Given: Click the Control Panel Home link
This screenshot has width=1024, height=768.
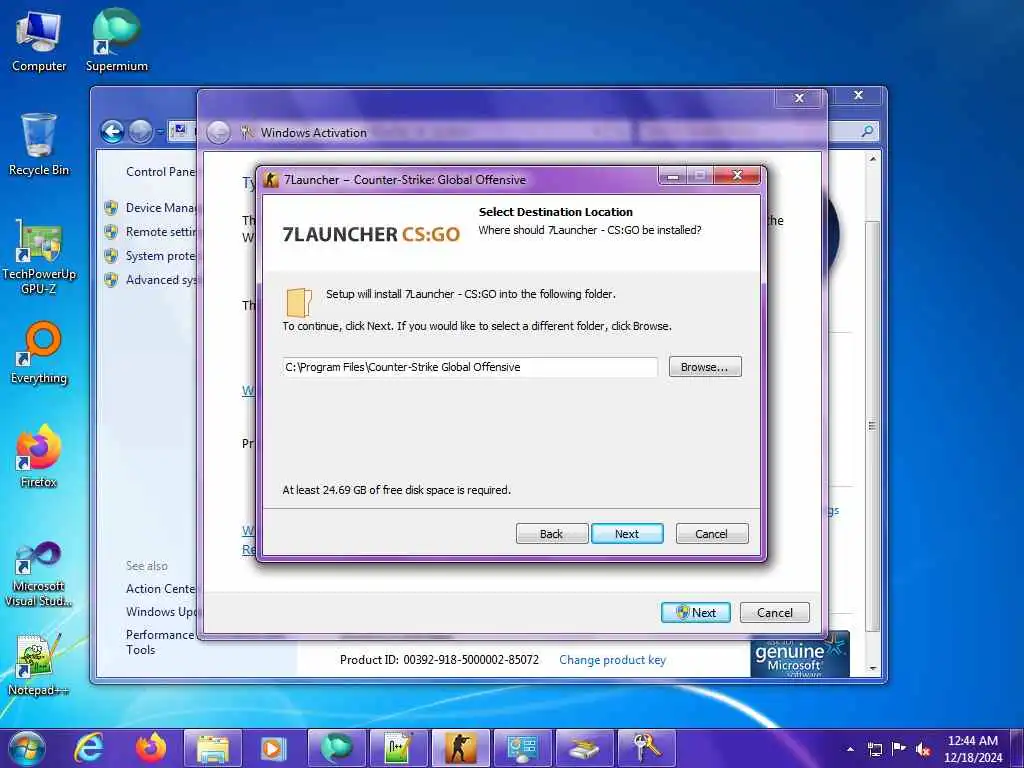Looking at the screenshot, I should point(160,172).
